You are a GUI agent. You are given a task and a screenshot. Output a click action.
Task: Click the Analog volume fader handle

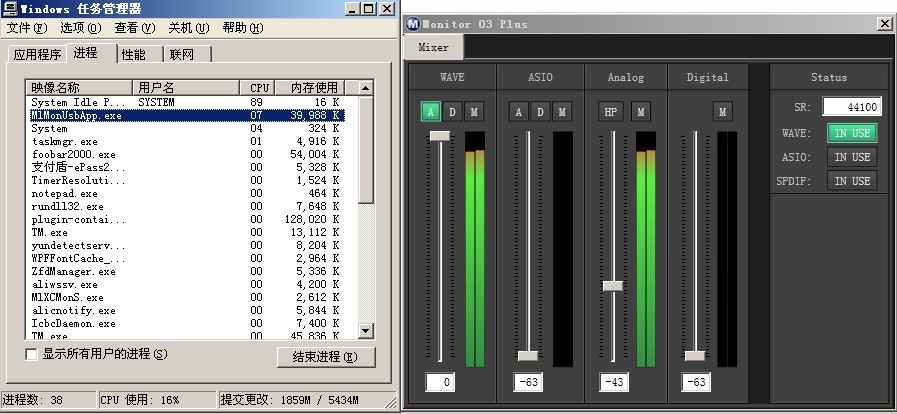point(613,285)
